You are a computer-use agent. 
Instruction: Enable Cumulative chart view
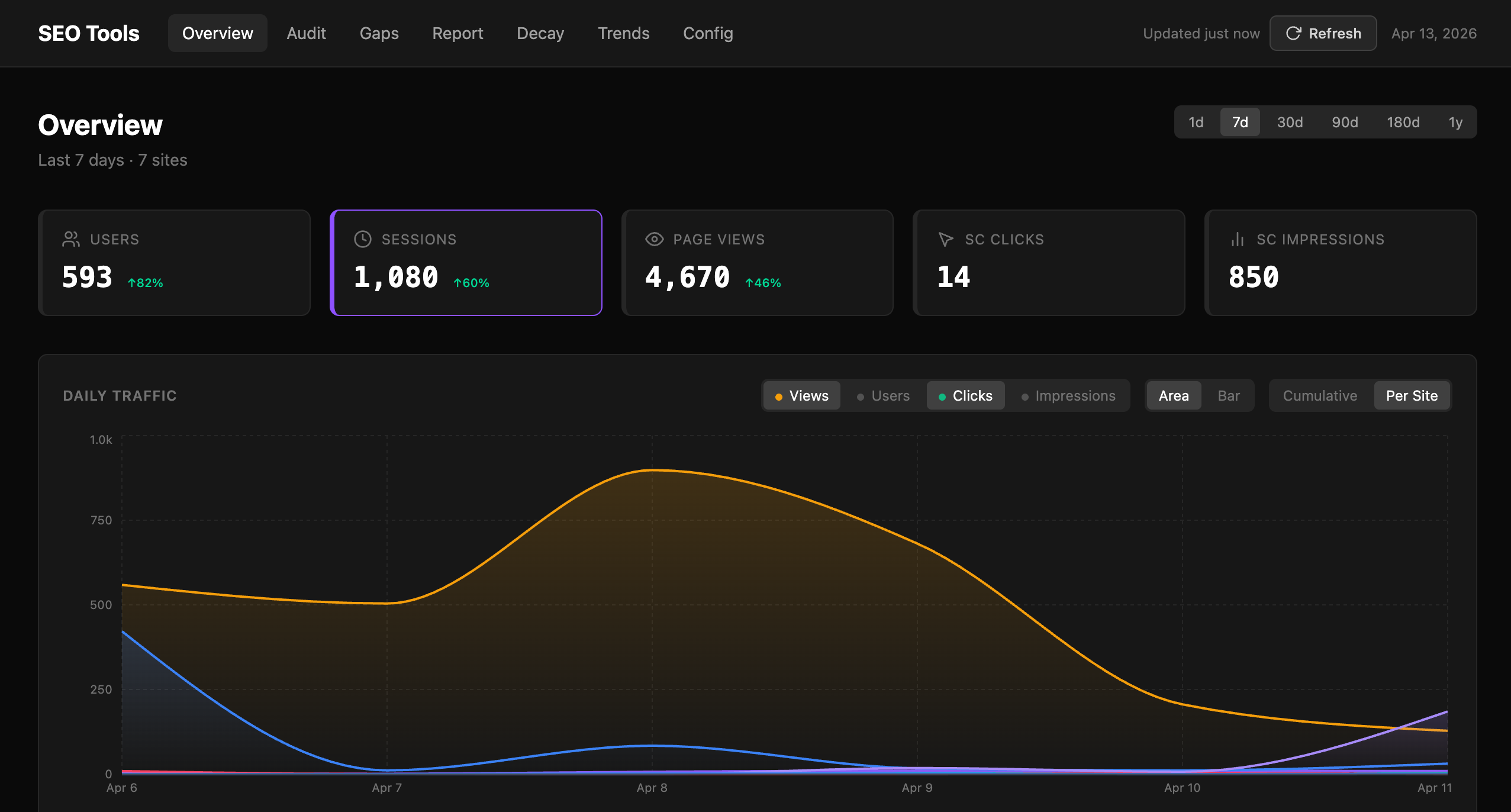[x=1319, y=395]
